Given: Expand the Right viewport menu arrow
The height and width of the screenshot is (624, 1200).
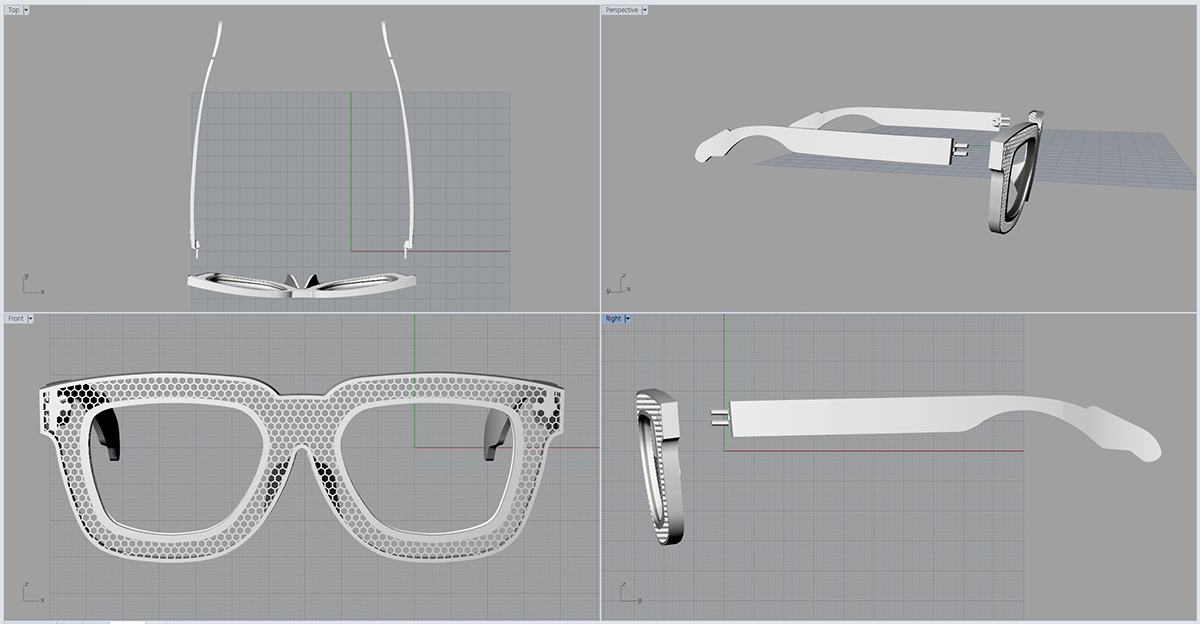Looking at the screenshot, I should point(627,319).
